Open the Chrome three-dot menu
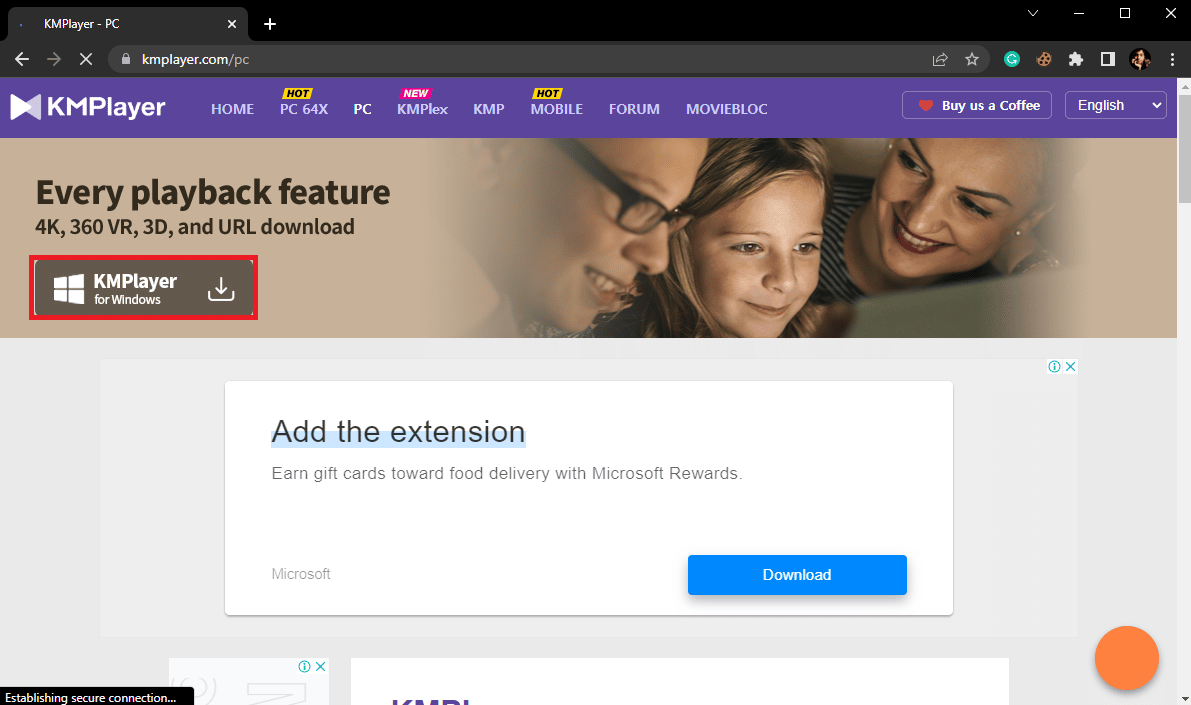Image resolution: width=1191 pixels, height=705 pixels. pos(1173,59)
